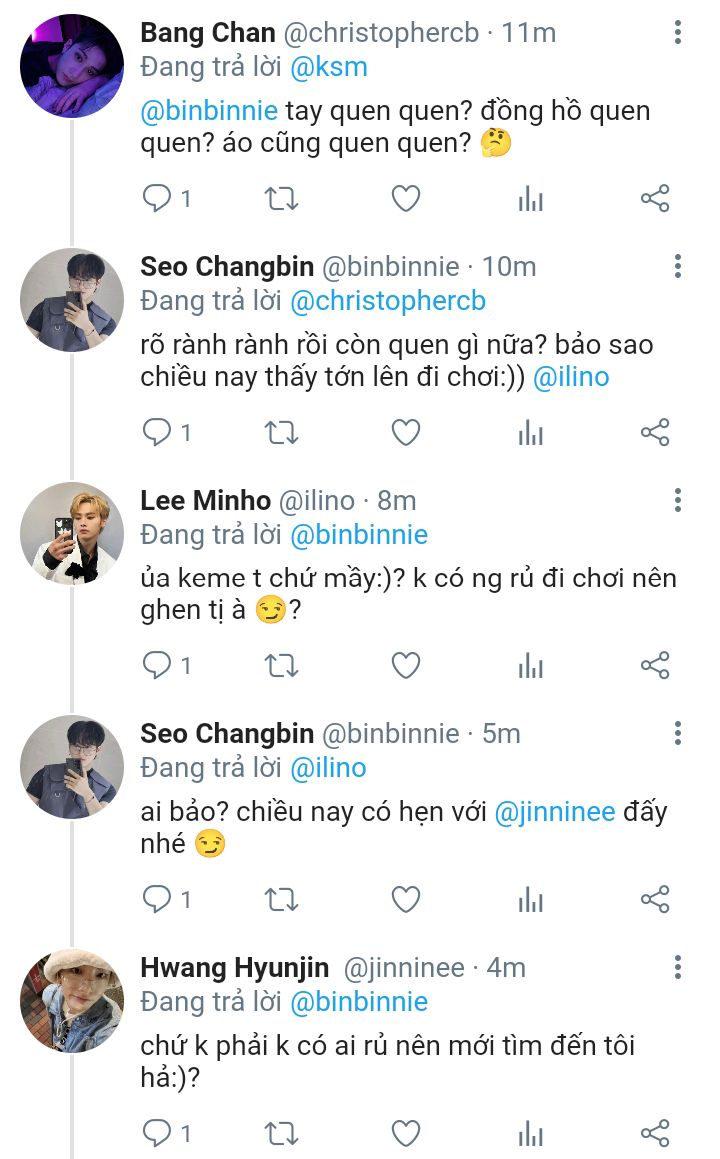Open the @ilino mention in Changbin's 10m tweet
720x1159 pixels.
point(571,377)
